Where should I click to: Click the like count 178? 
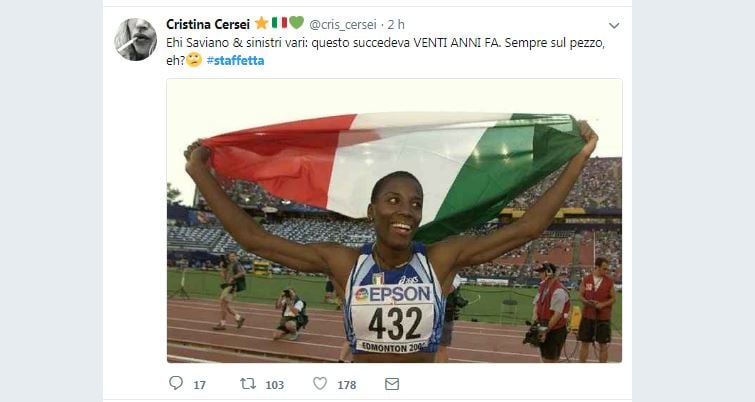347,385
